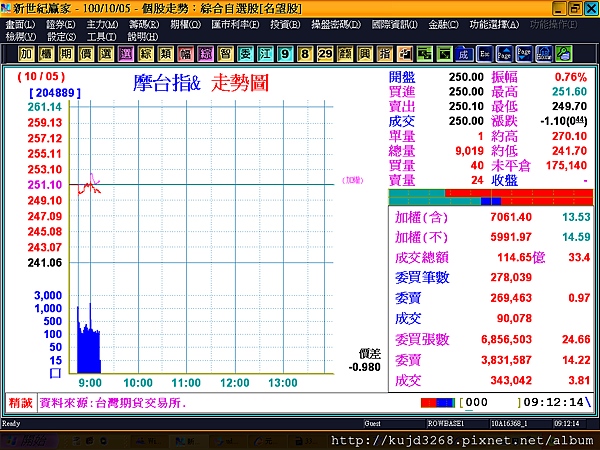The width and height of the screenshot is (600, 450).
Task: Open the 主力(M) menu
Action: 102,24
